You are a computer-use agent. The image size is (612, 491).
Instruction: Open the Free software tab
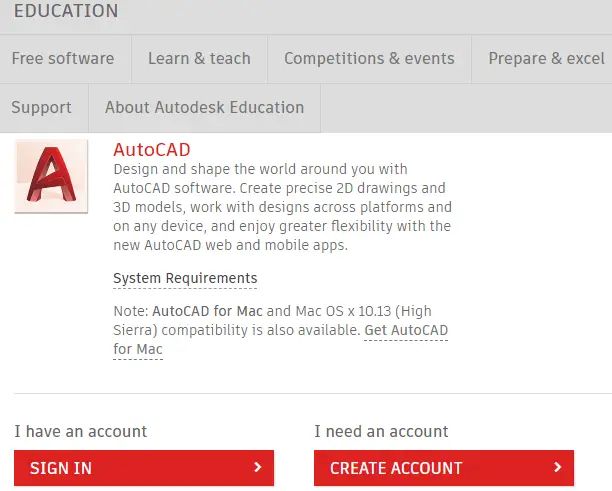(63, 59)
